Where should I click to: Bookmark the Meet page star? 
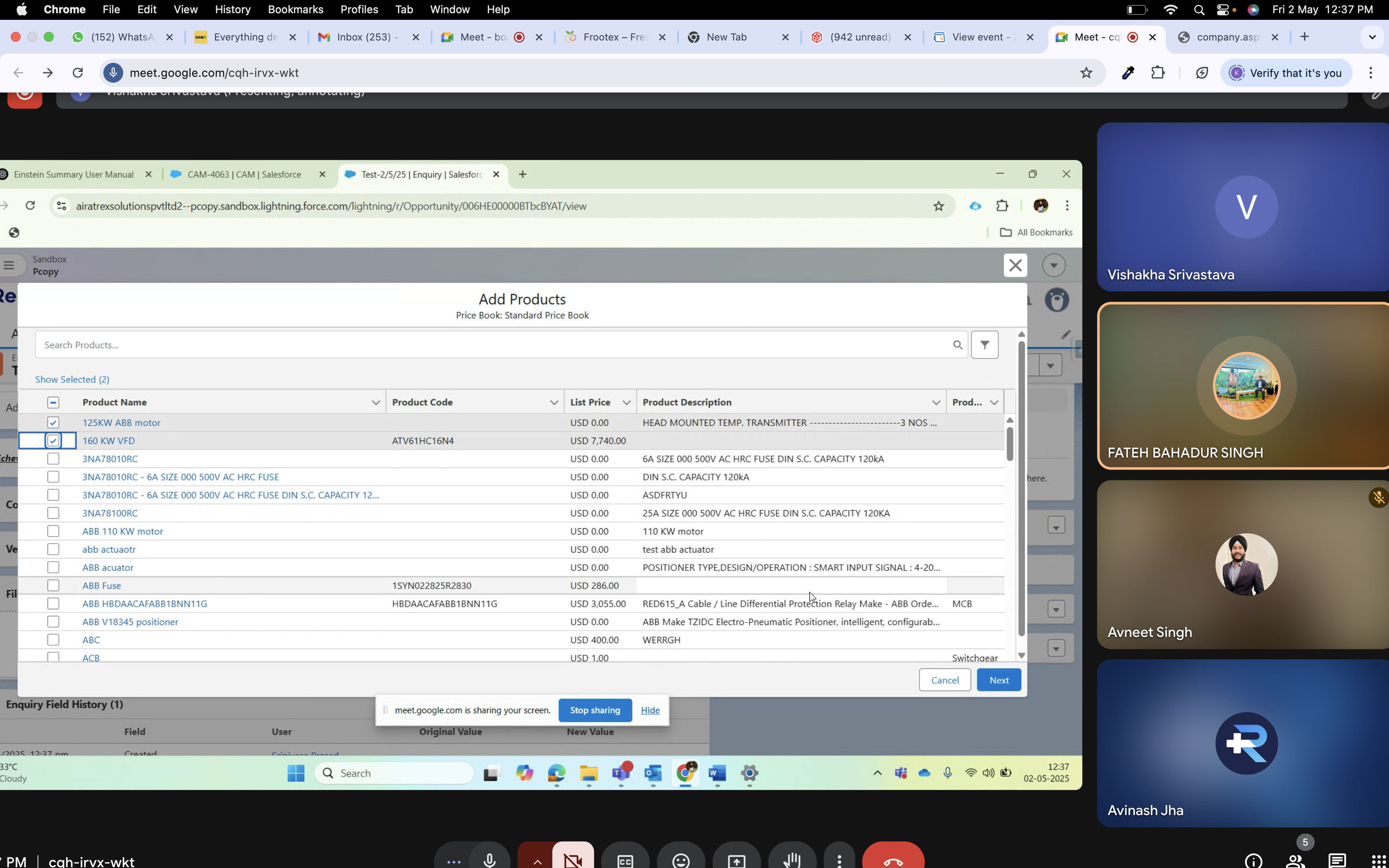point(1086,73)
